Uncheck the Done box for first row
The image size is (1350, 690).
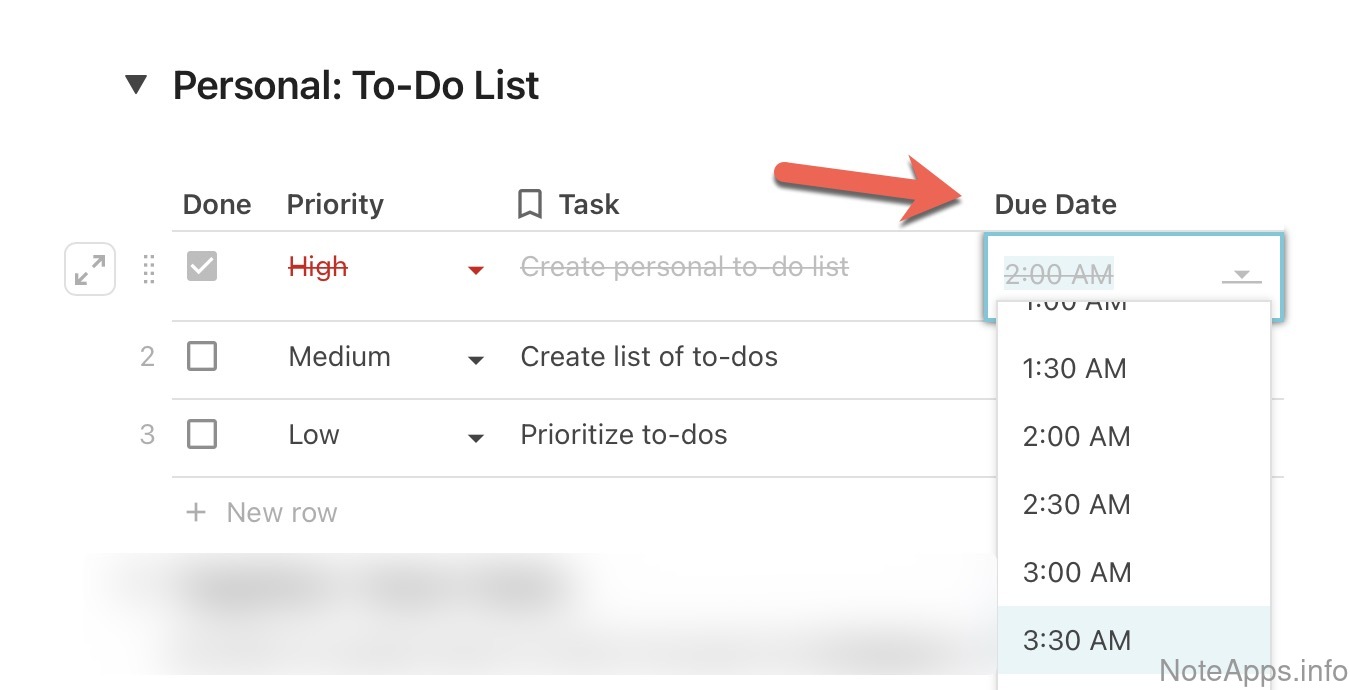pyautogui.click(x=202, y=267)
